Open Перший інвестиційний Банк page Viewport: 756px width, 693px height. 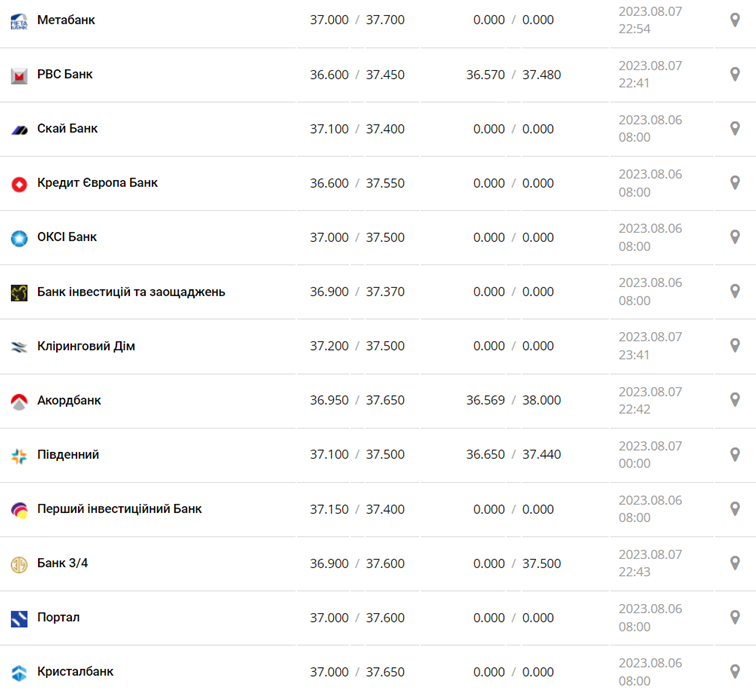[x=119, y=509]
